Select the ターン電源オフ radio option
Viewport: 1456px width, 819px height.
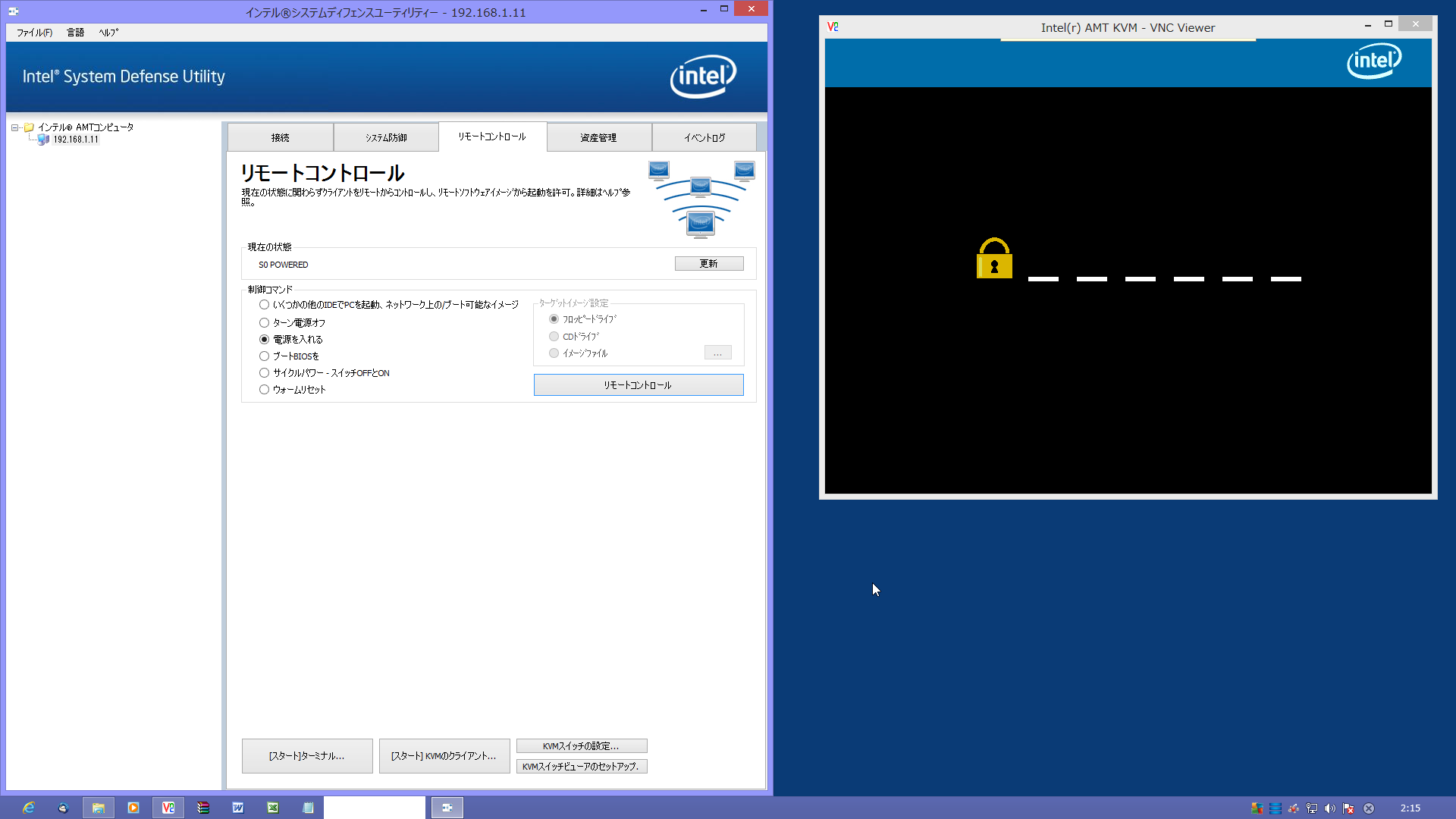pos(264,323)
